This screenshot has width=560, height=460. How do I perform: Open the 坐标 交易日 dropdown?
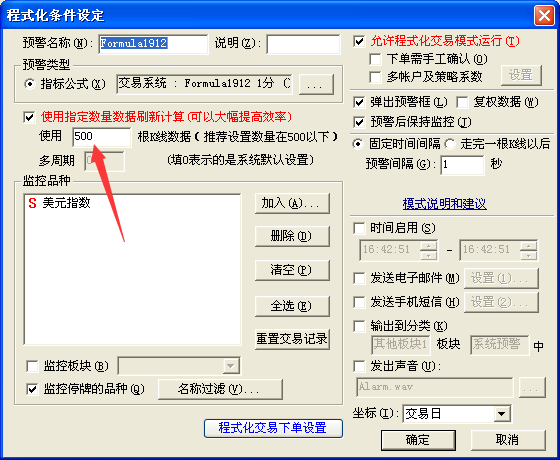coord(501,414)
